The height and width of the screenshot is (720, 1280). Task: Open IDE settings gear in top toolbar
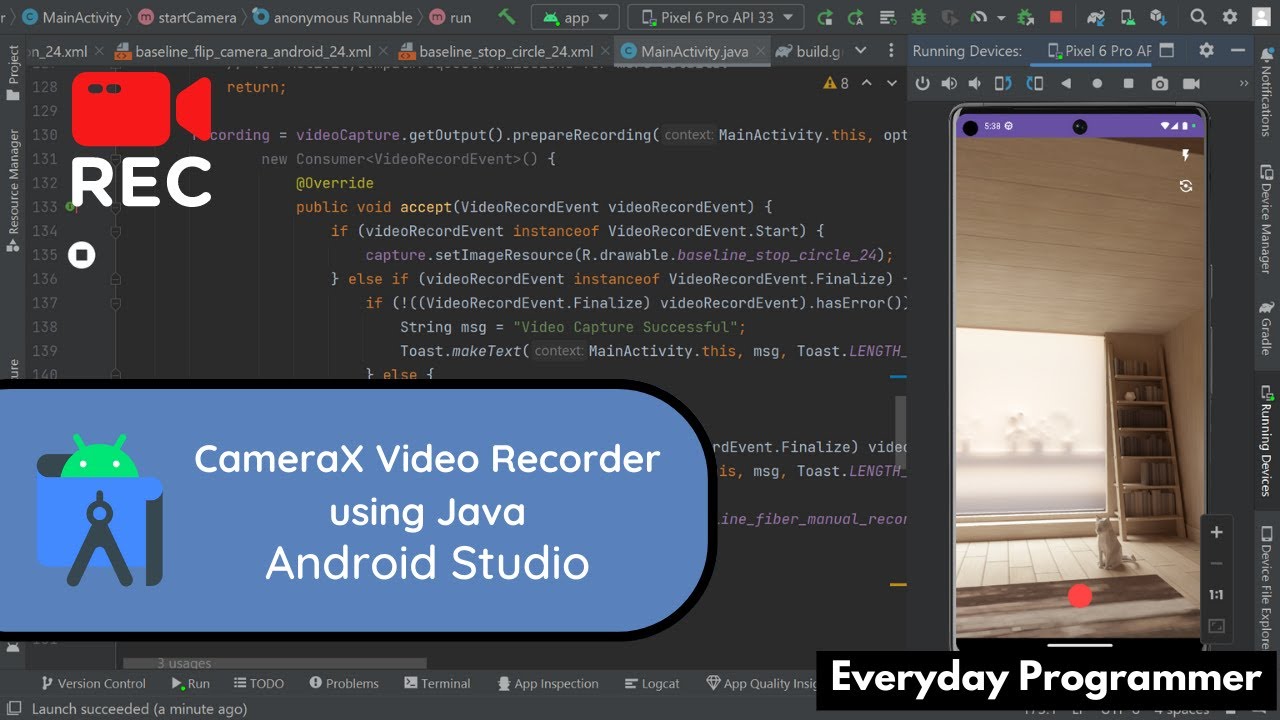pos(1230,17)
